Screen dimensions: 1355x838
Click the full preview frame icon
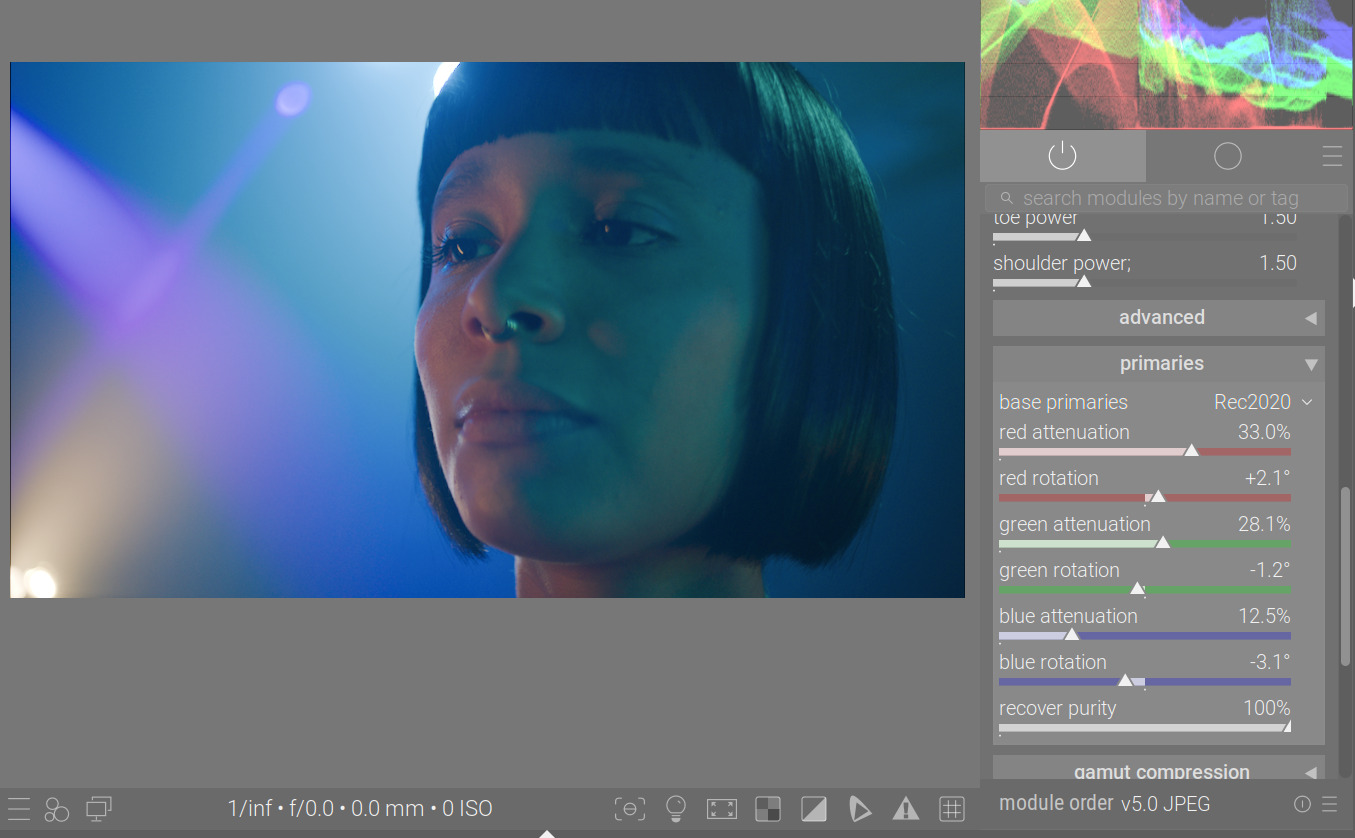721,808
